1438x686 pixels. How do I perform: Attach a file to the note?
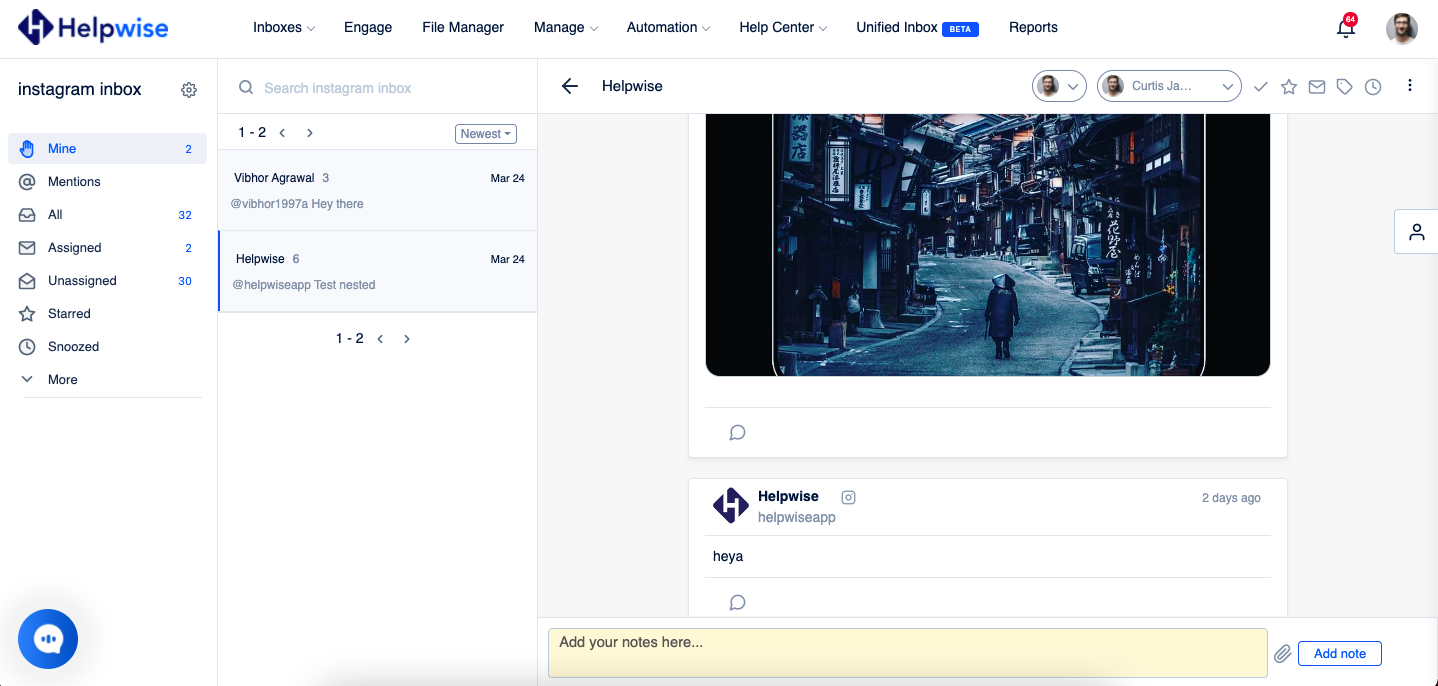(x=1282, y=653)
